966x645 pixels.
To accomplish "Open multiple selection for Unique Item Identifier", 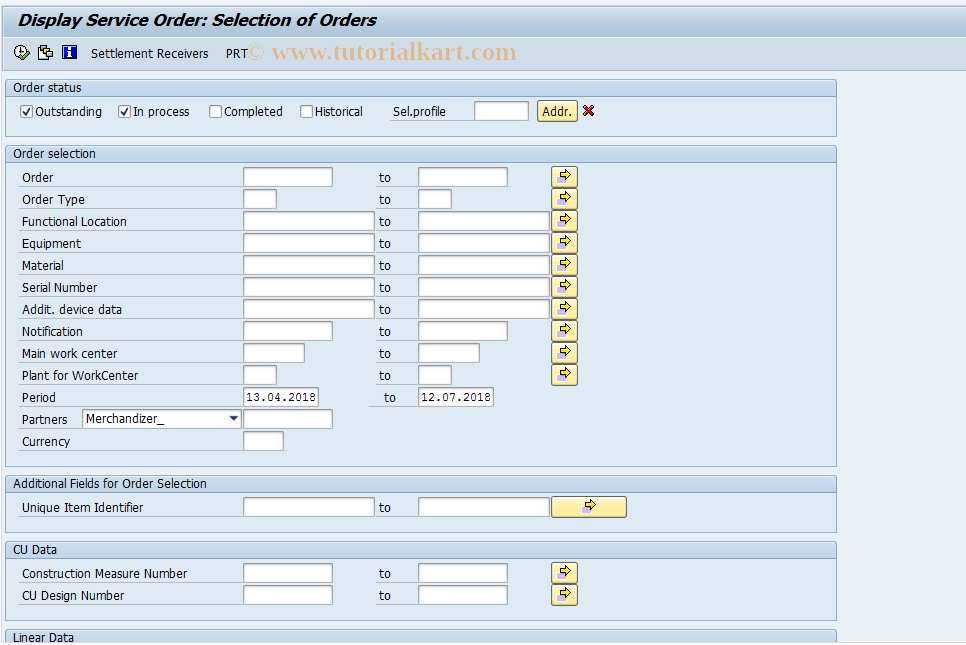I will point(589,507).
